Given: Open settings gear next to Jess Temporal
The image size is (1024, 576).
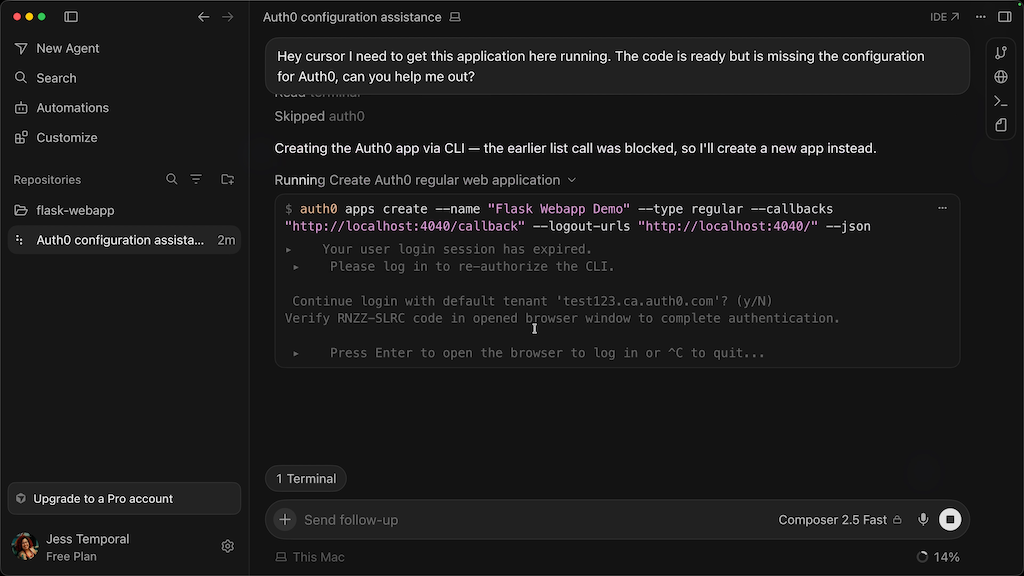Looking at the screenshot, I should [x=227, y=546].
